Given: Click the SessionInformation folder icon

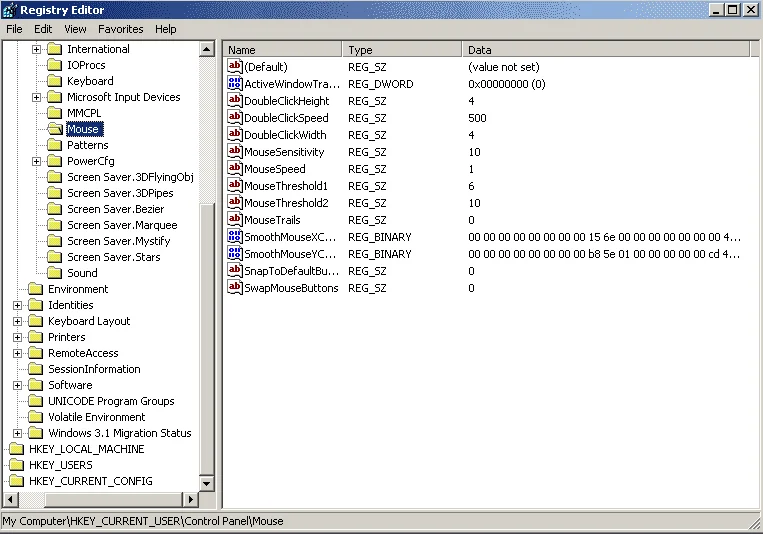Looking at the screenshot, I should (36, 369).
